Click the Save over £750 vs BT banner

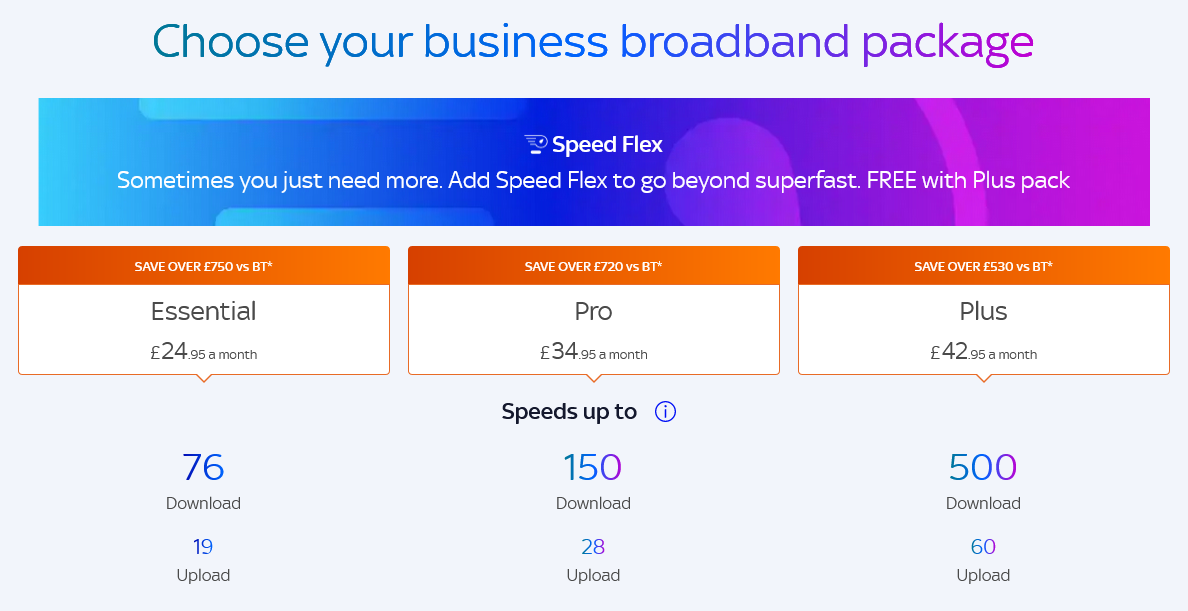click(204, 266)
